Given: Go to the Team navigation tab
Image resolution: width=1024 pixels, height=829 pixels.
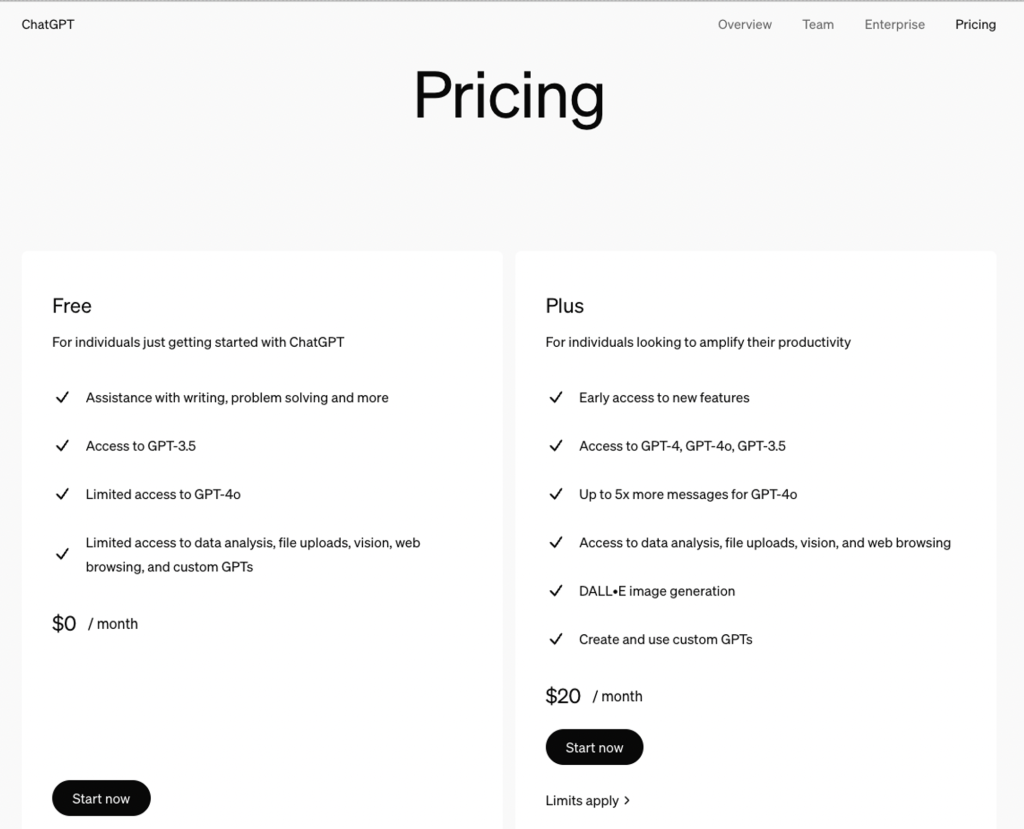Looking at the screenshot, I should 817,25.
